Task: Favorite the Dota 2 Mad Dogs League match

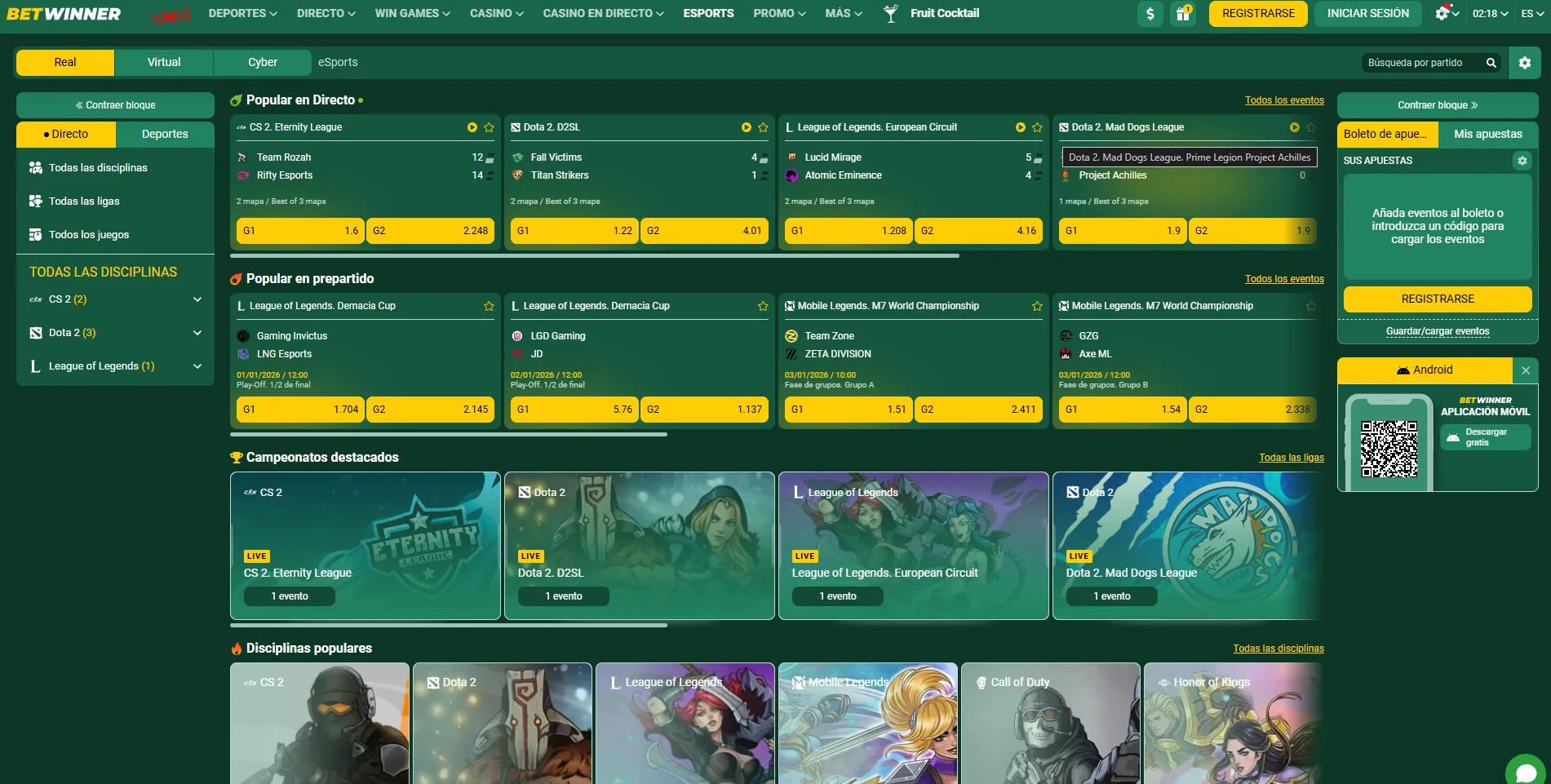Action: tap(1311, 127)
